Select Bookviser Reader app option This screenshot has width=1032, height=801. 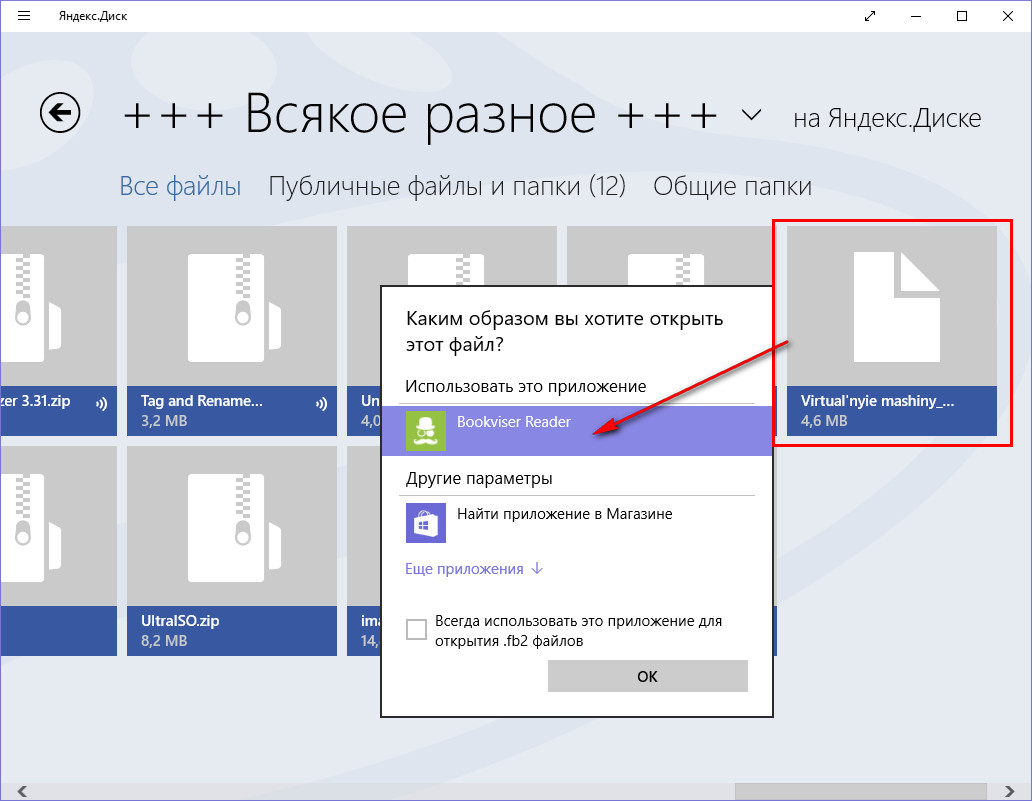(x=577, y=430)
